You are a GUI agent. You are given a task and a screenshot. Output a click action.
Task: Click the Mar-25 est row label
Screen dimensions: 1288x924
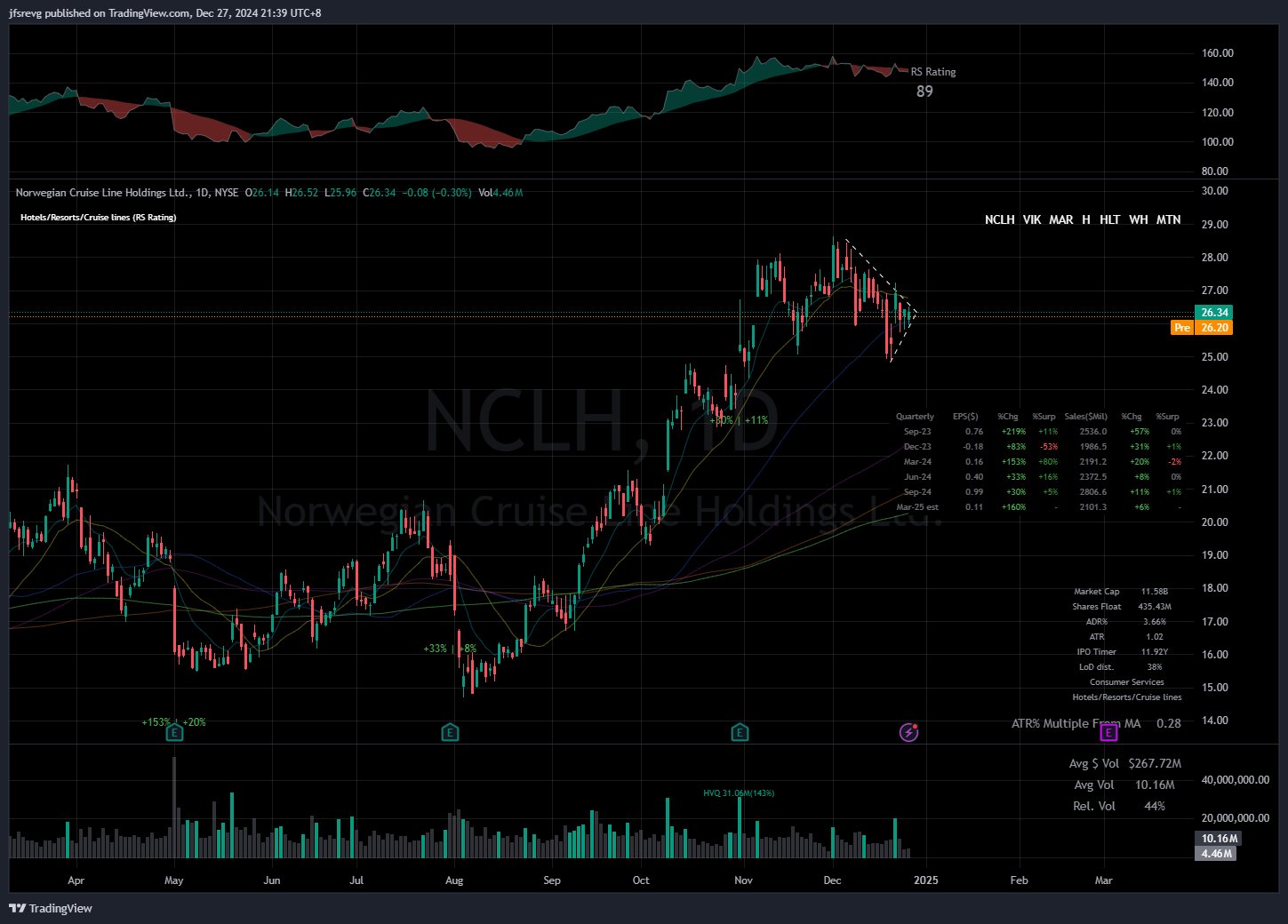click(916, 507)
